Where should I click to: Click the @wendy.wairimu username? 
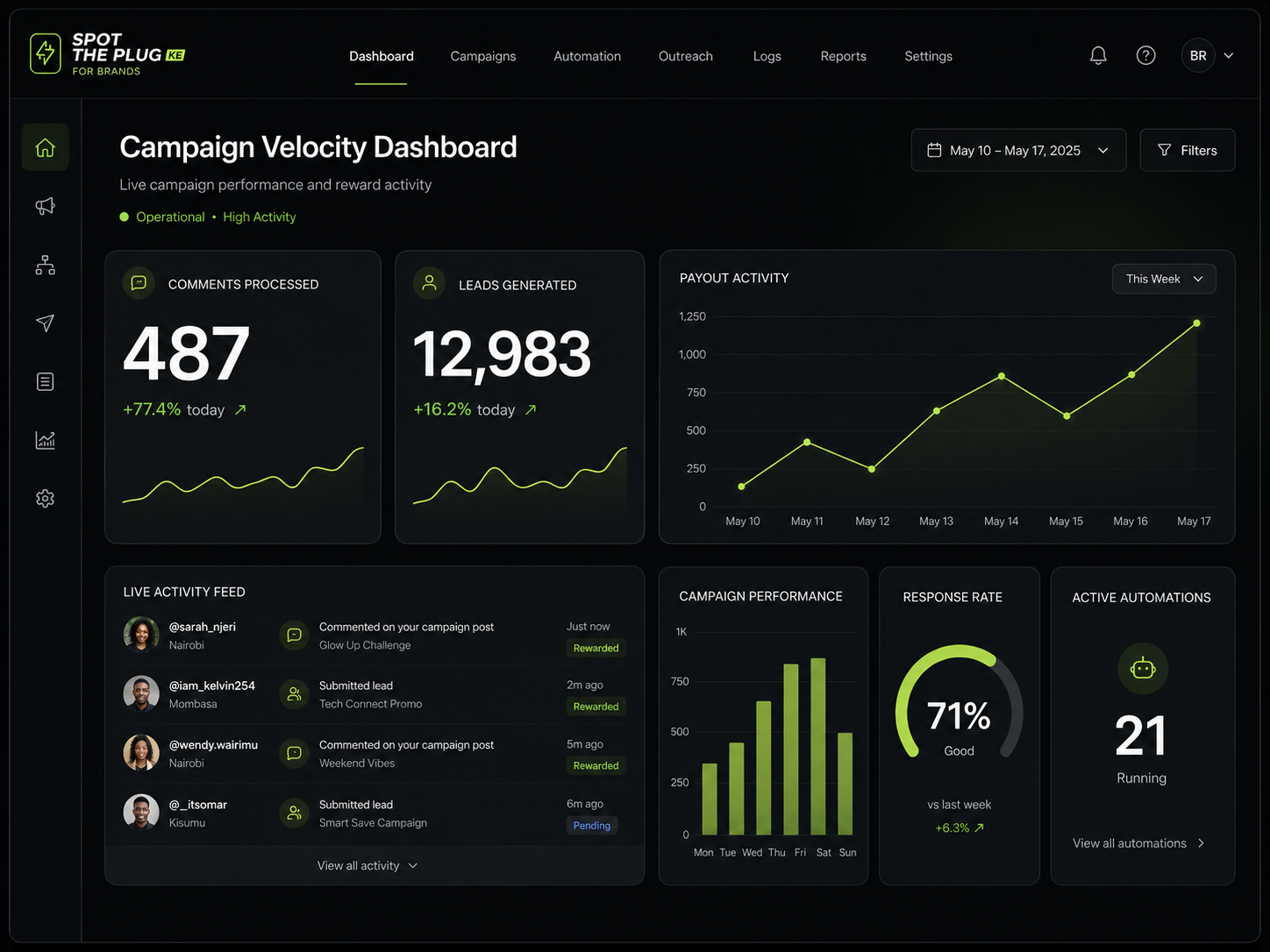tap(213, 745)
